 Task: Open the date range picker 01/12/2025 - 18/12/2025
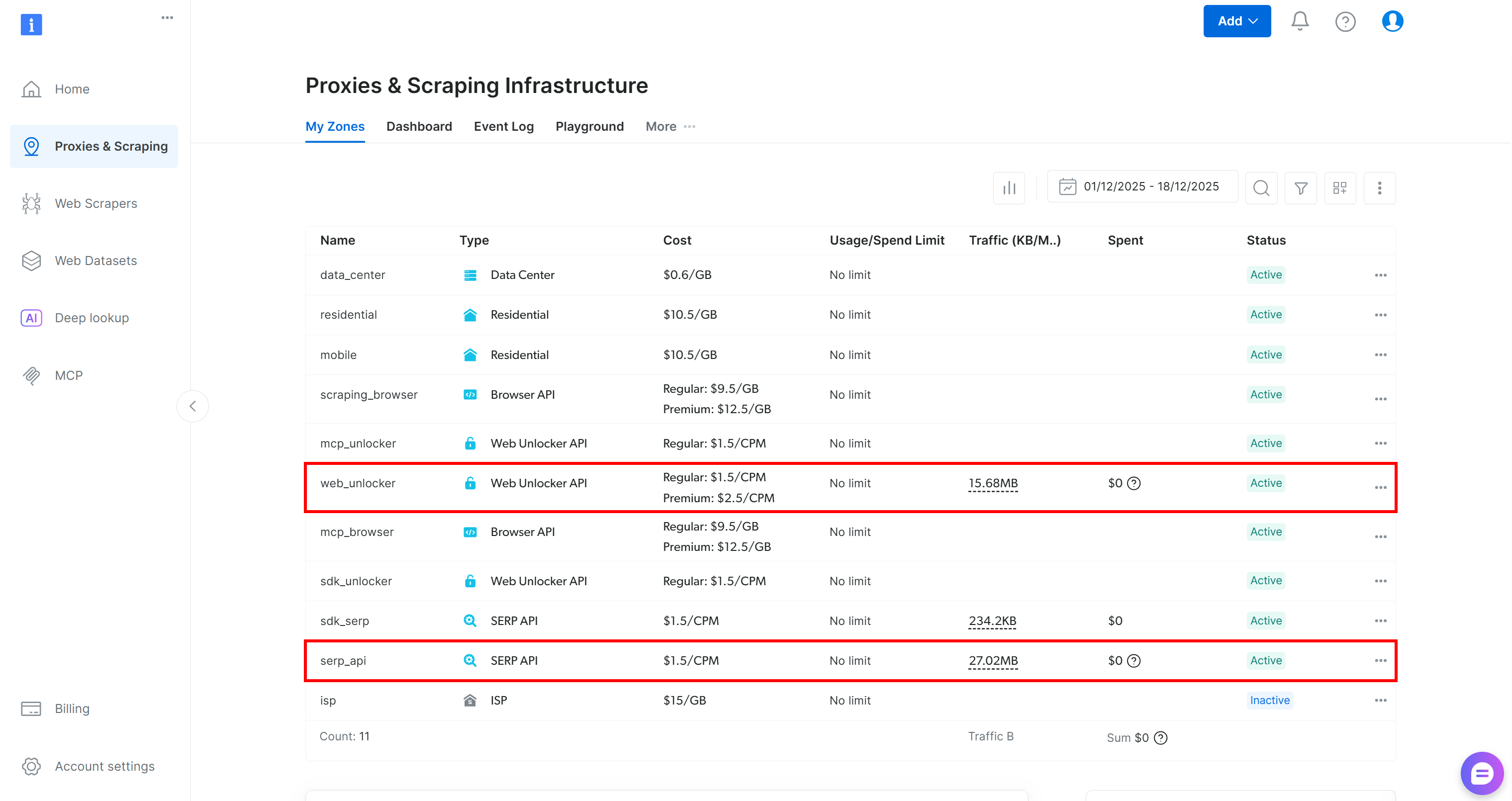(x=1141, y=186)
